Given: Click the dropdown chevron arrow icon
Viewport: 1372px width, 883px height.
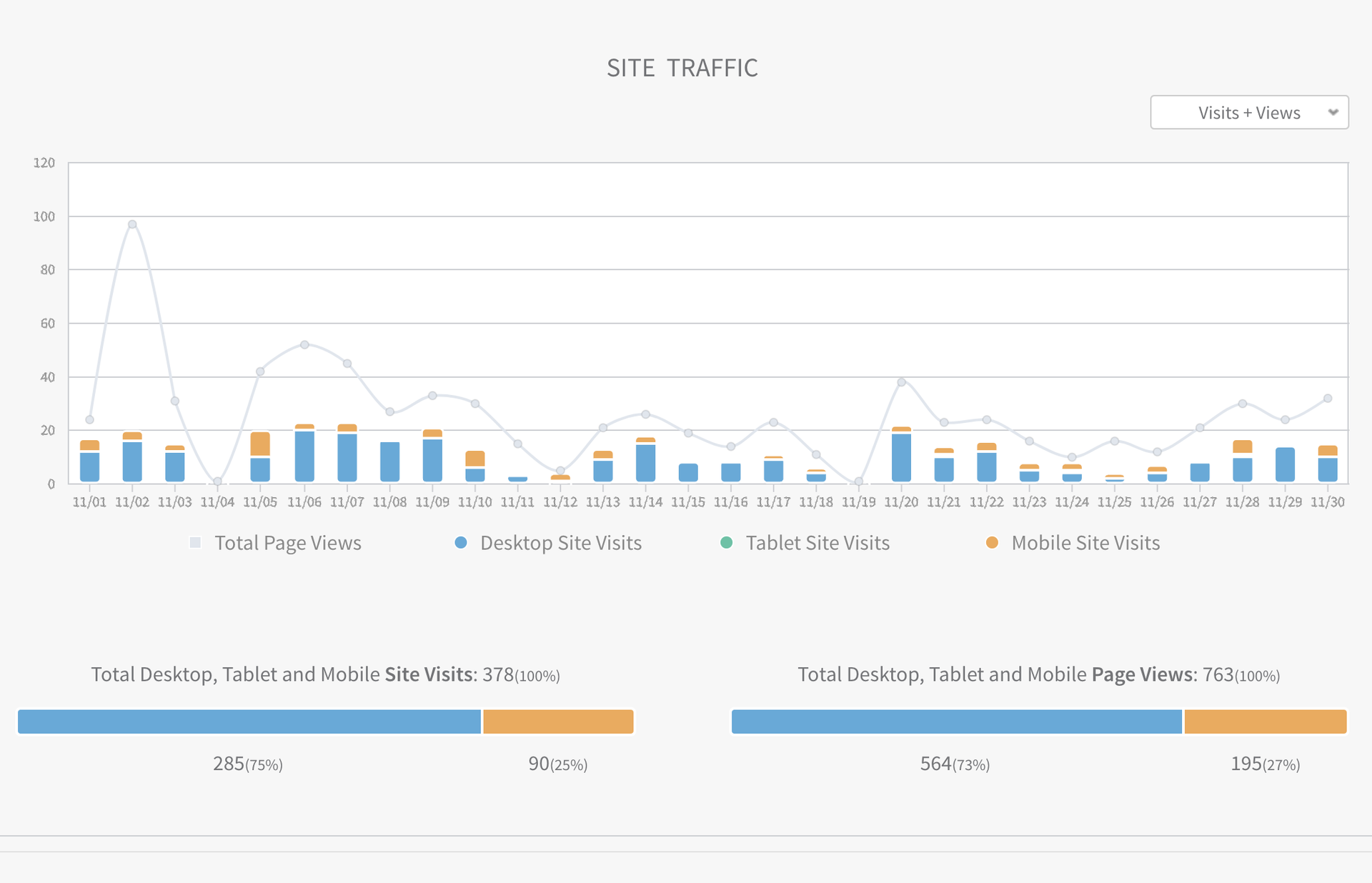Looking at the screenshot, I should pyautogui.click(x=1333, y=112).
